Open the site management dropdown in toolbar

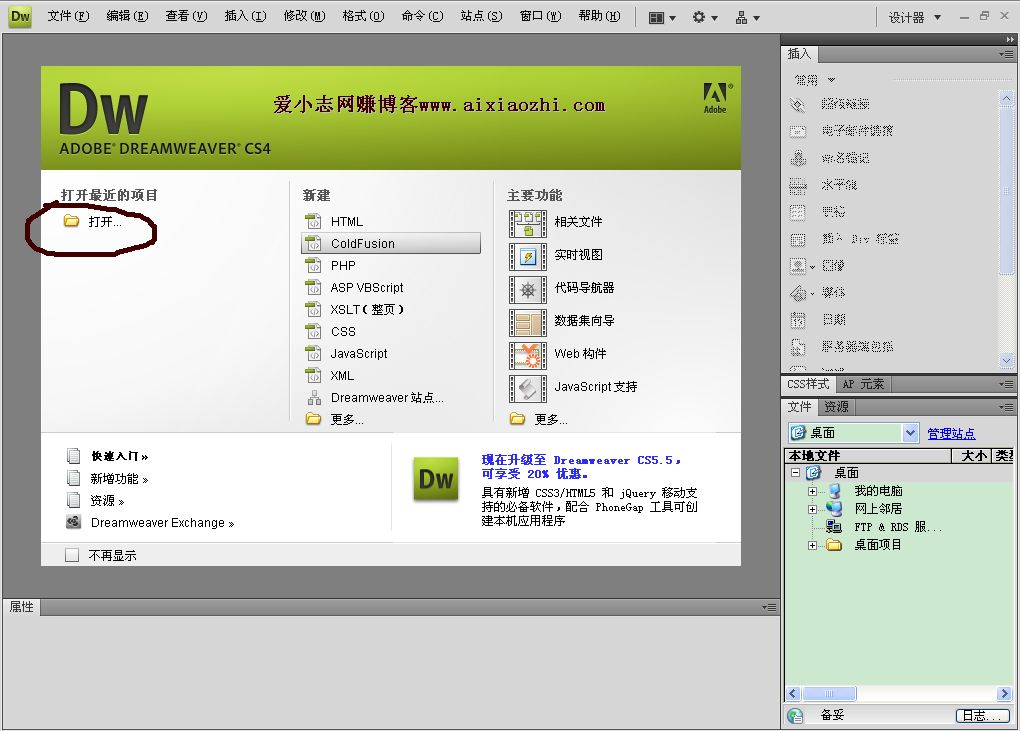point(747,18)
